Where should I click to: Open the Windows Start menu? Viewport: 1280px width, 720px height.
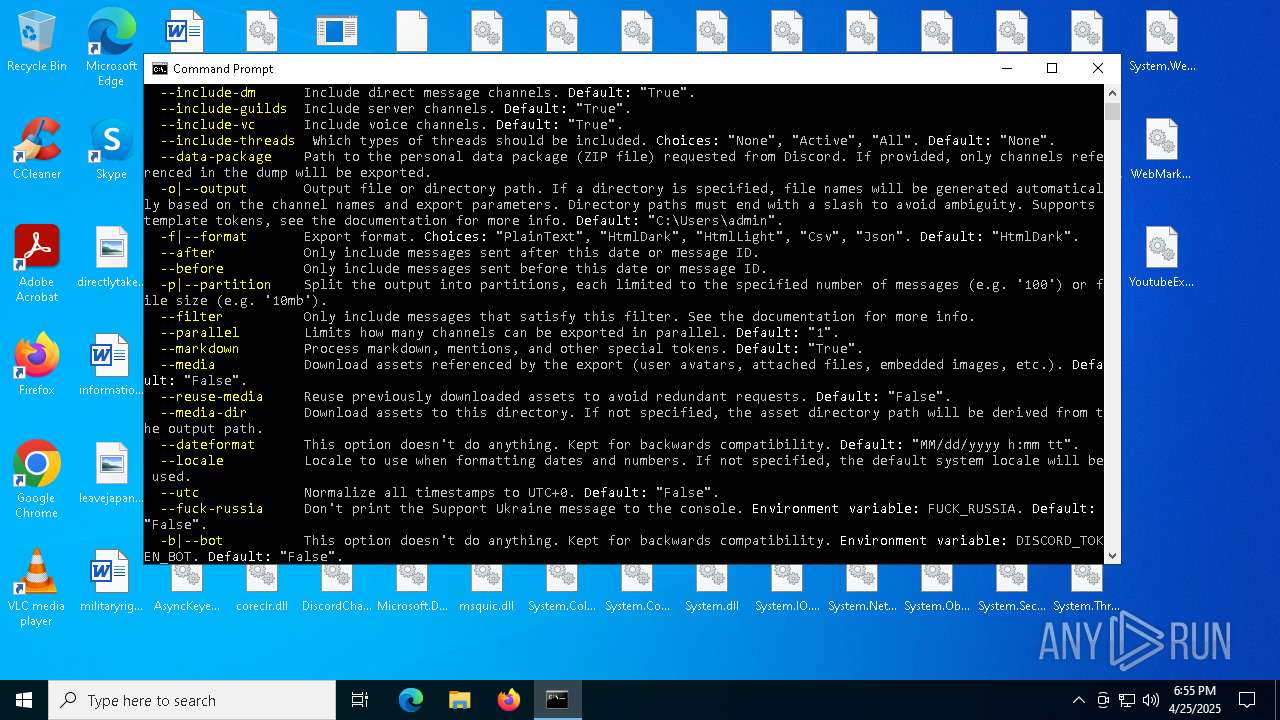[x=24, y=700]
